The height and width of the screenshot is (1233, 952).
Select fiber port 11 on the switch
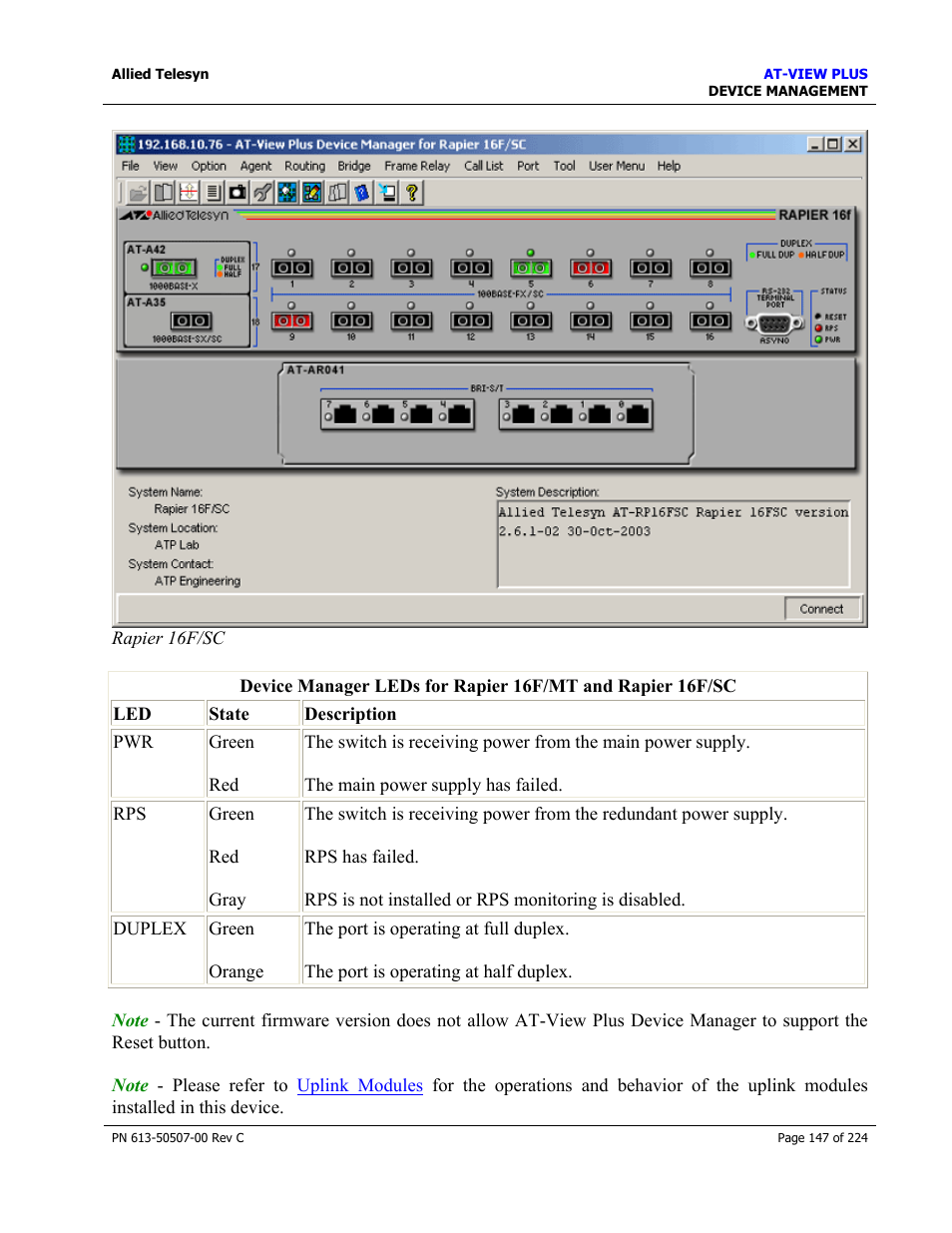(x=411, y=320)
